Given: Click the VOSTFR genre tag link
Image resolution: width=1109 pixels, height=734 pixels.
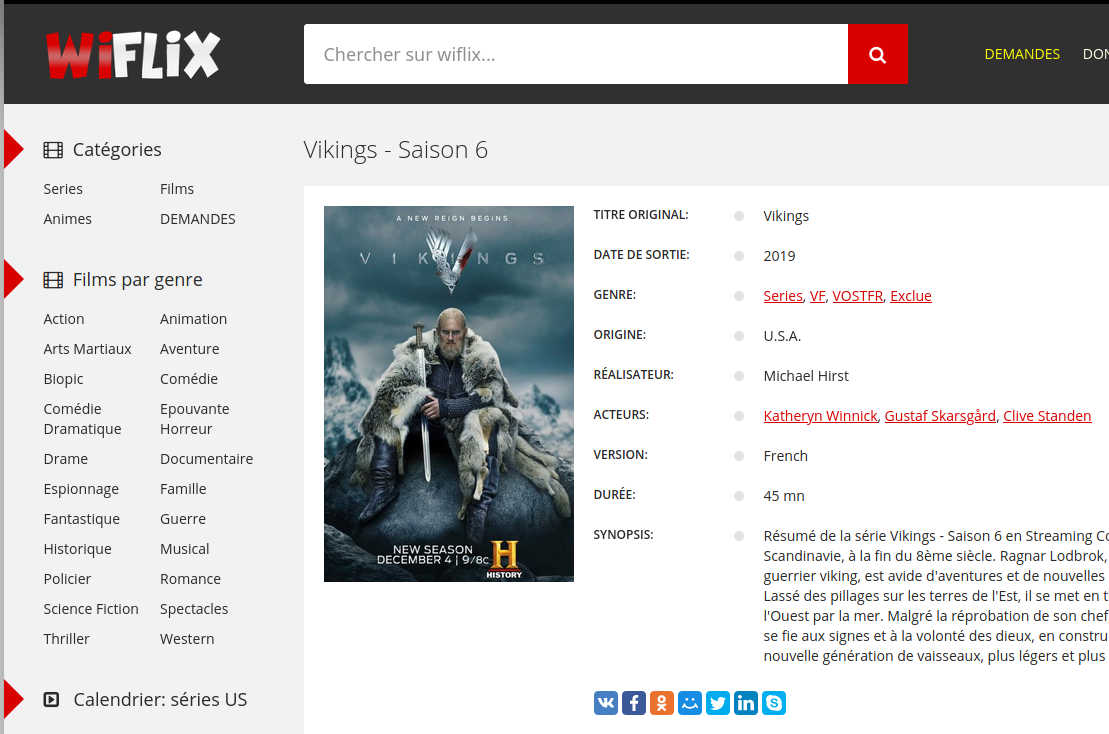Looking at the screenshot, I should (x=857, y=296).
